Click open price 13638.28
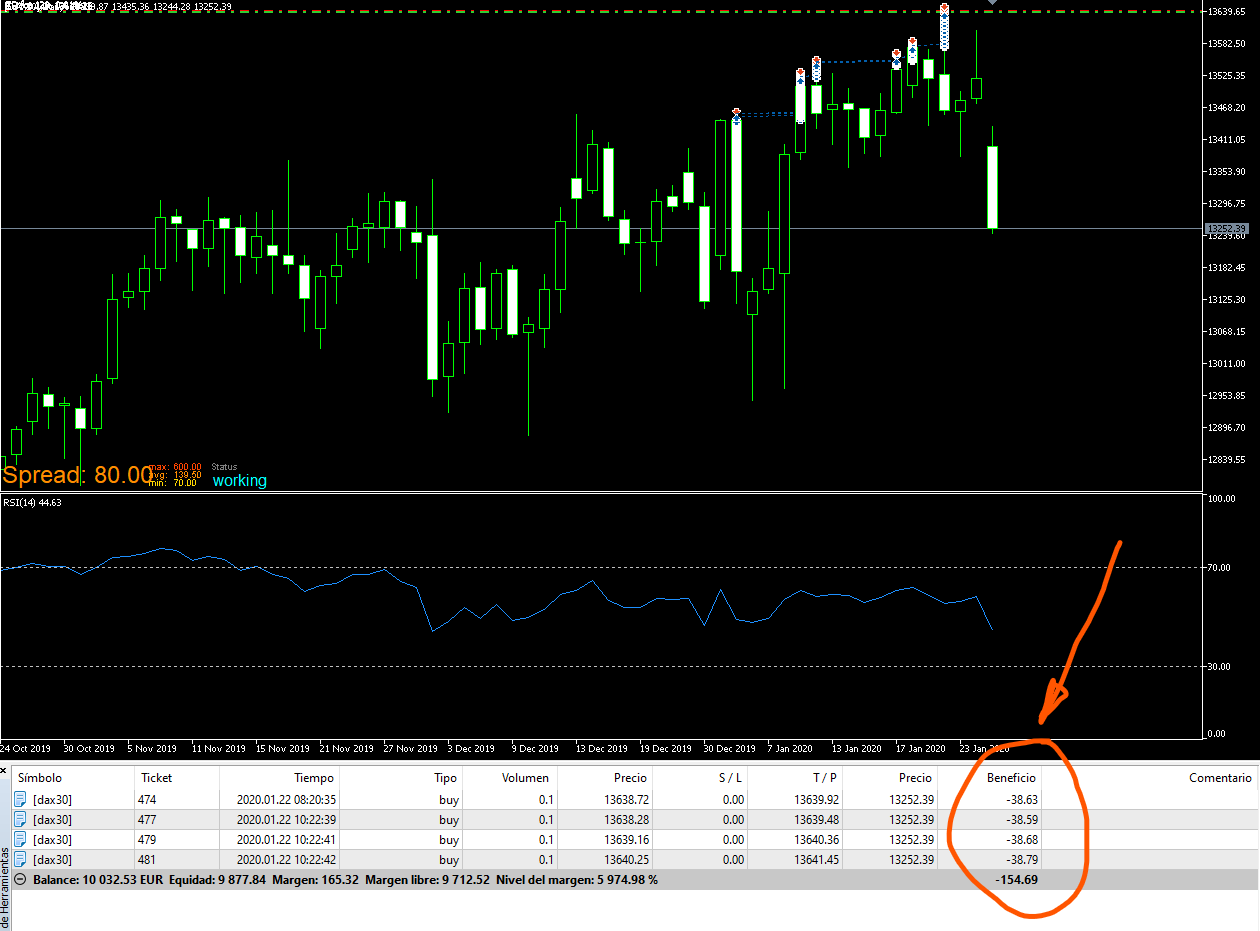 coord(626,819)
